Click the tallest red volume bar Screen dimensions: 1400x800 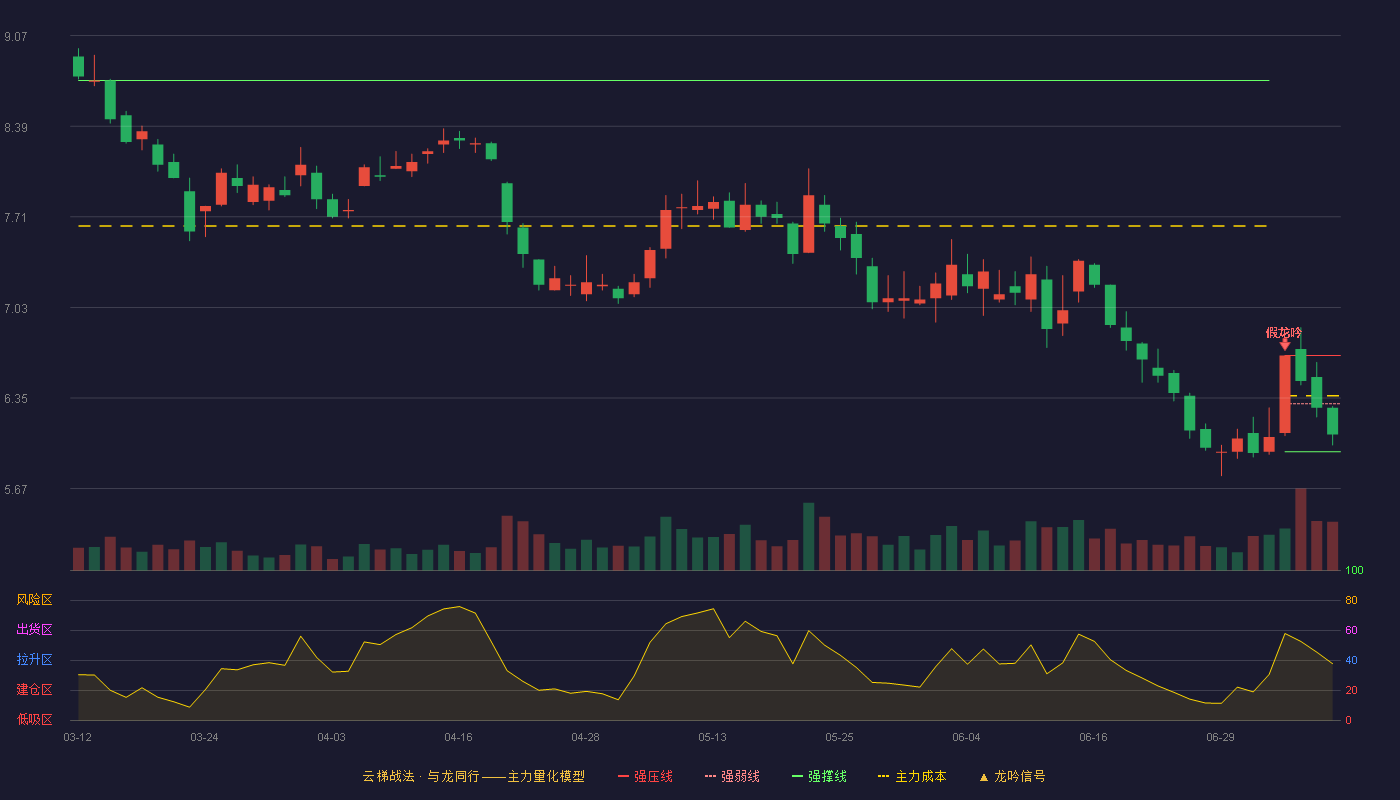(1300, 529)
